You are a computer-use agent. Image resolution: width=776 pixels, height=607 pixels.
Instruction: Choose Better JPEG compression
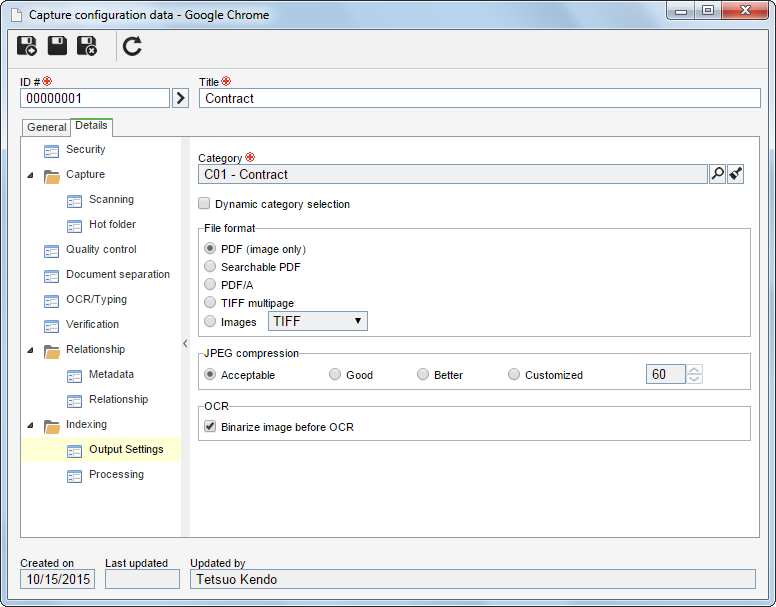tap(423, 374)
